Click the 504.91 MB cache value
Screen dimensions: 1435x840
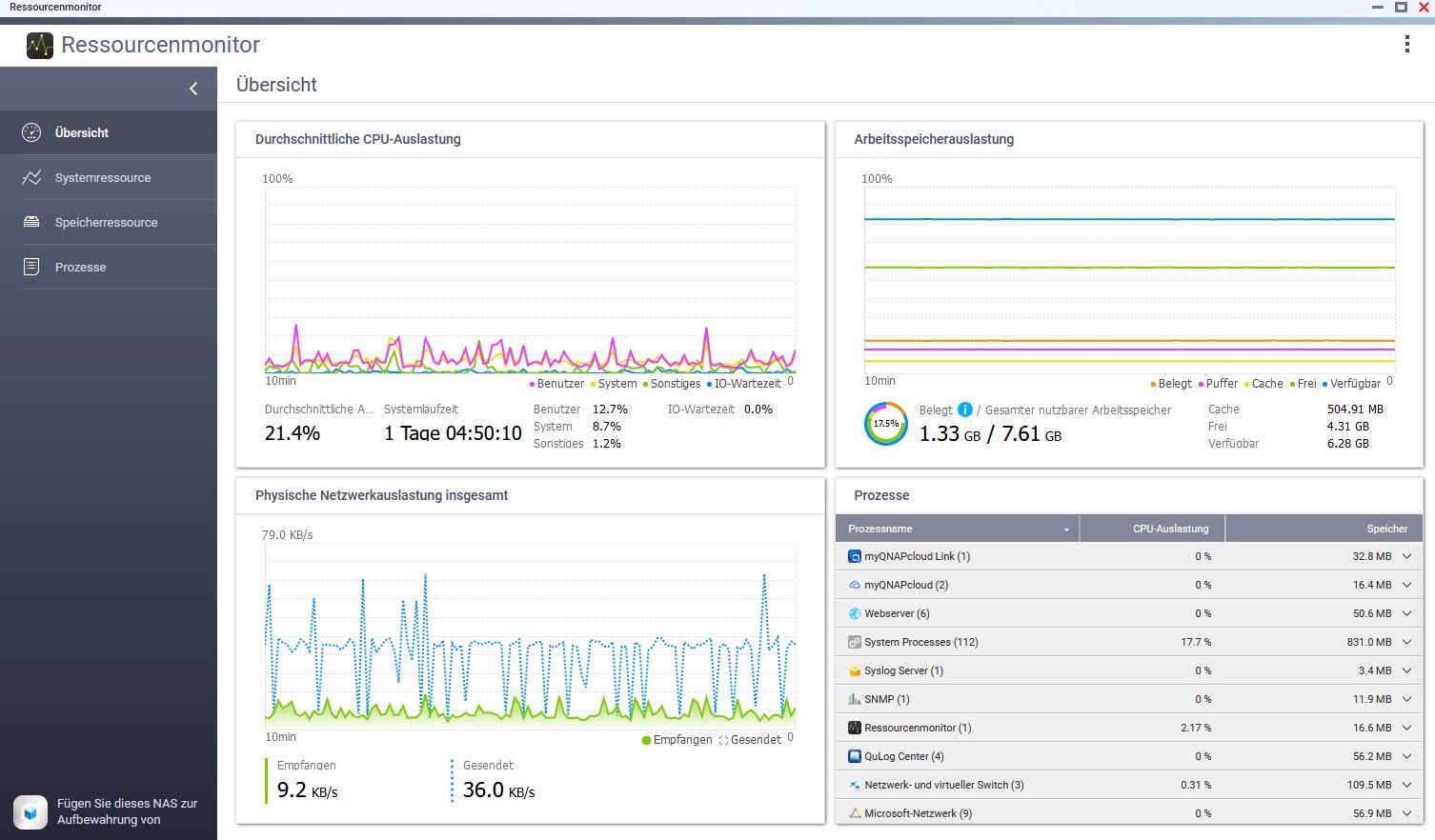coord(1355,410)
